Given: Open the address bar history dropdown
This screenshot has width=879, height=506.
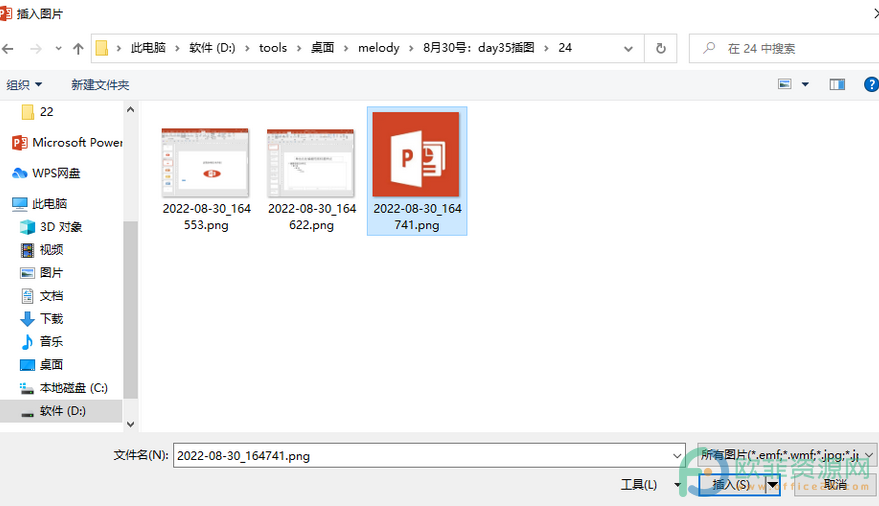Looking at the screenshot, I should 628,49.
